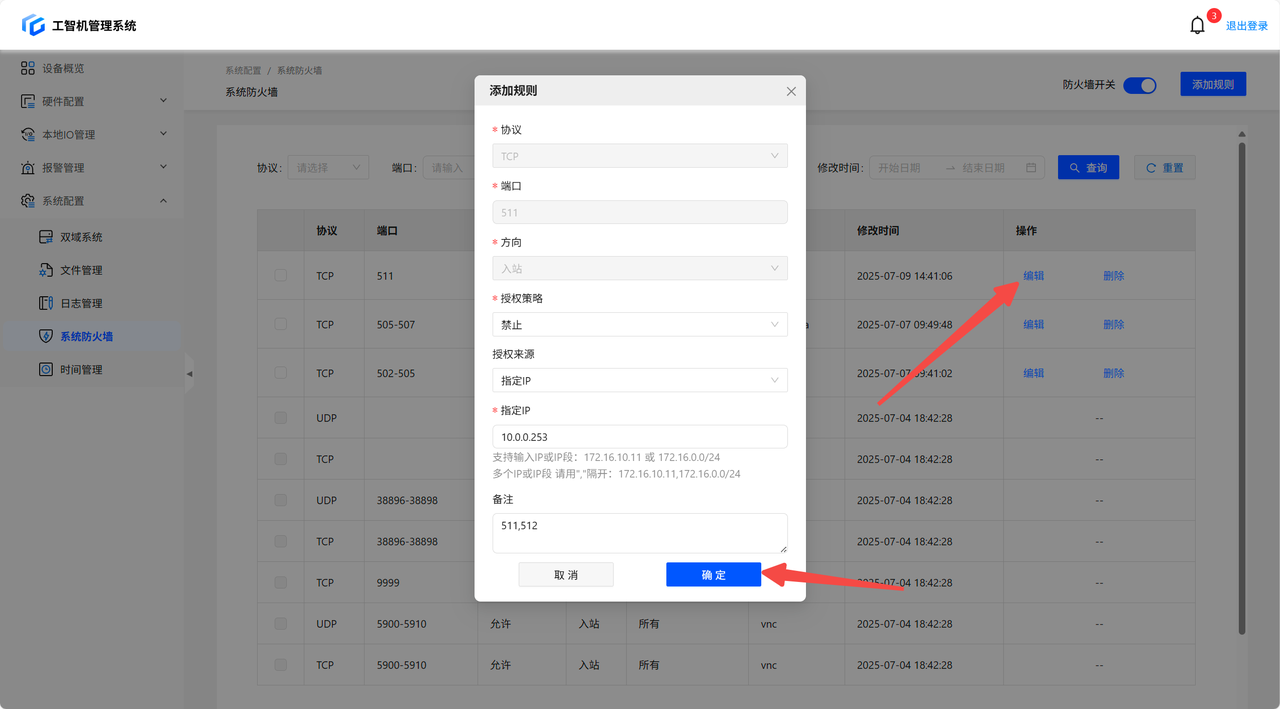
Task: Click the 设备概览 grid icon
Action: 28,68
